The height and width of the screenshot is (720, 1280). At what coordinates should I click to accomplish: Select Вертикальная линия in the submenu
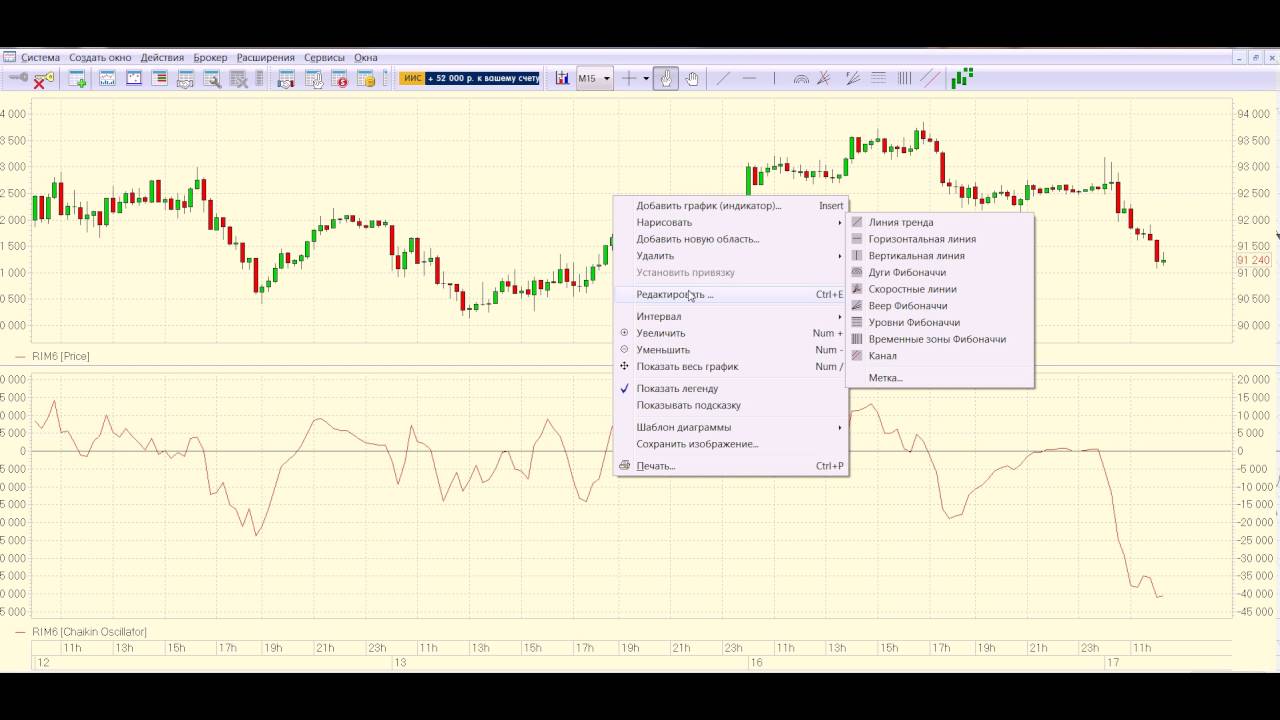point(939,256)
